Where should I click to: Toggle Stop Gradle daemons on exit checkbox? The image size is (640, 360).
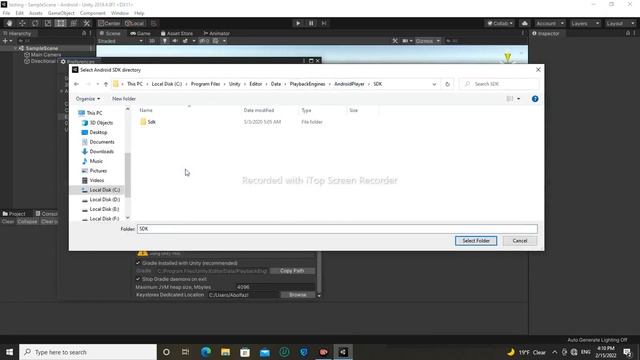click(x=138, y=279)
